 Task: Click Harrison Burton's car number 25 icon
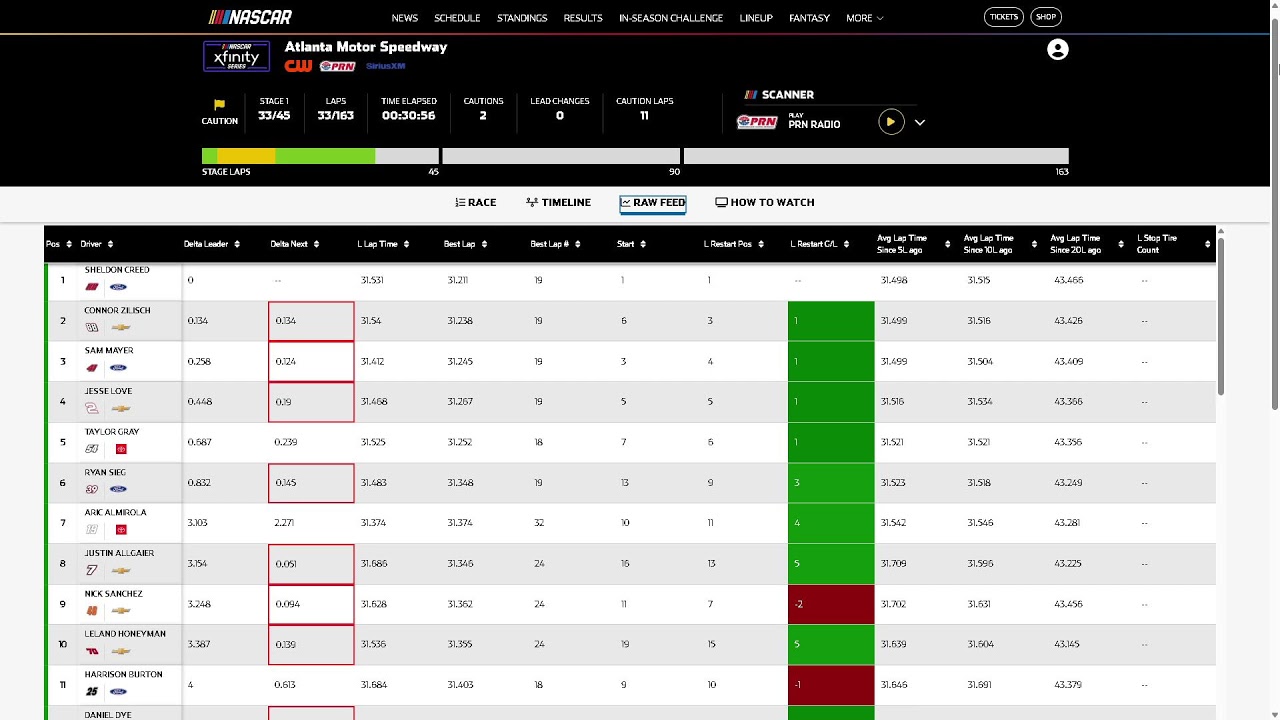(x=92, y=691)
